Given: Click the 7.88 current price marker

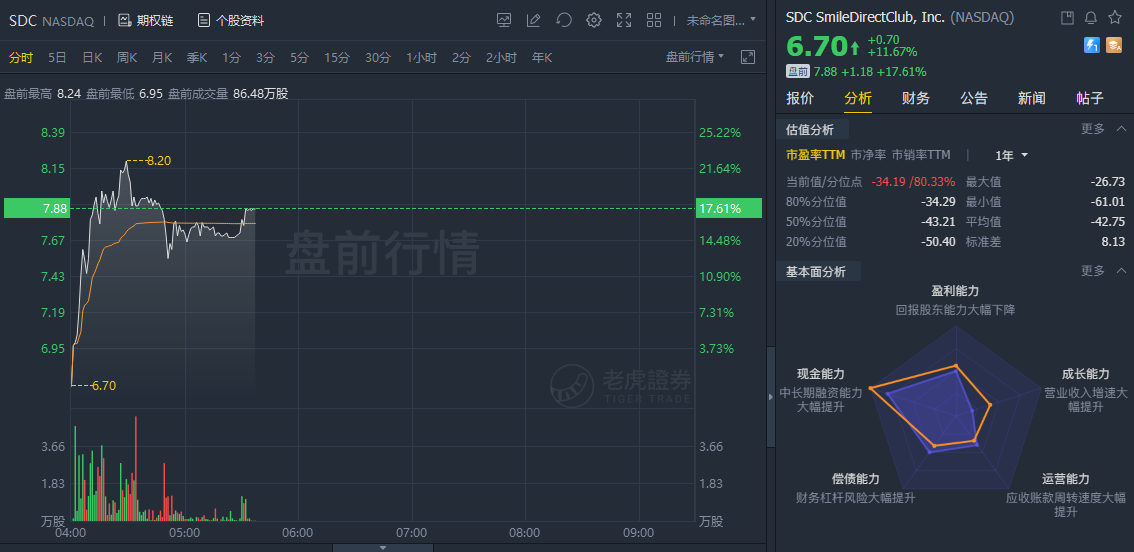Looking at the screenshot, I should [37, 208].
